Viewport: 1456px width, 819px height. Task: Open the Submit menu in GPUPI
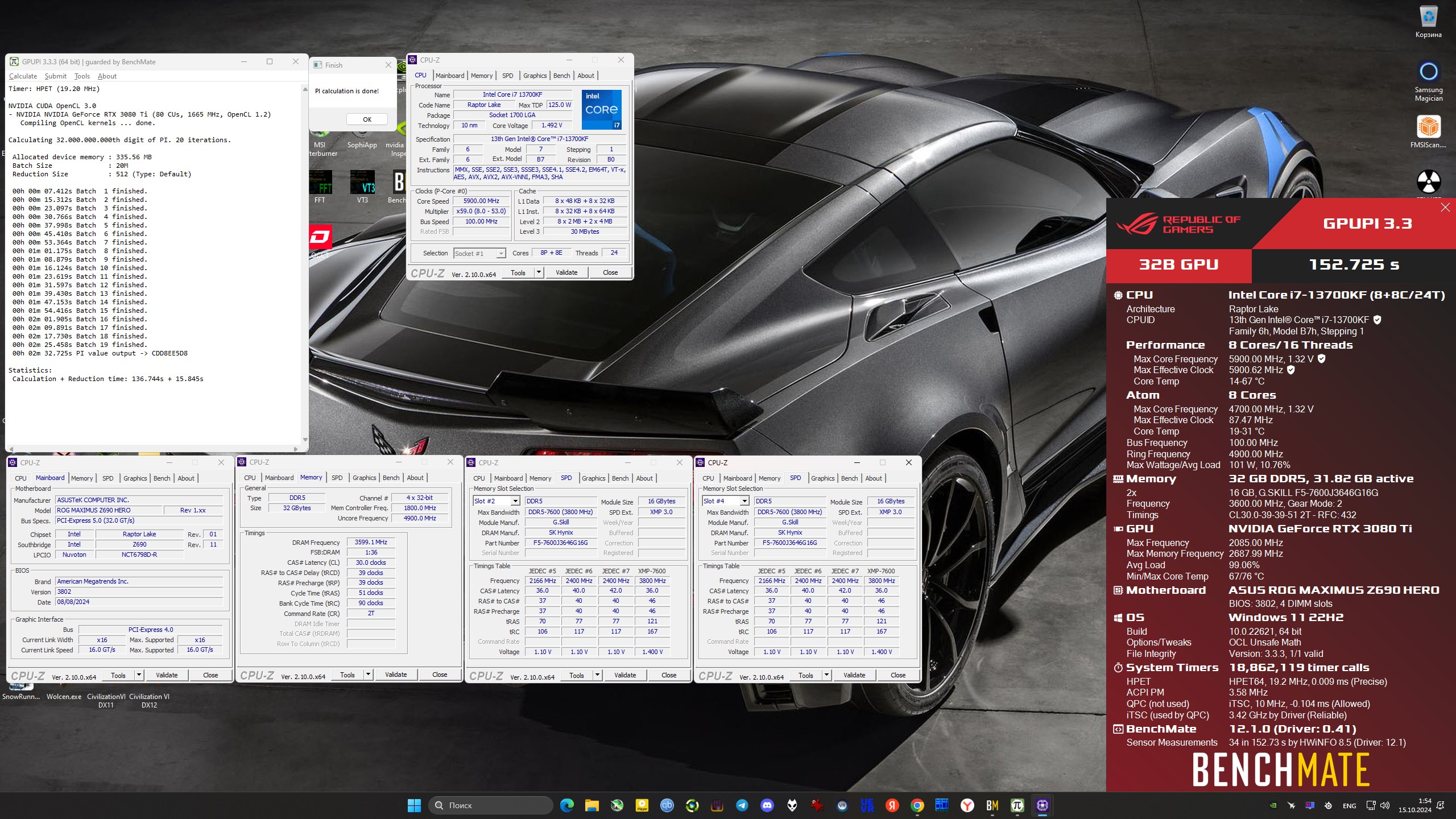tap(55, 76)
